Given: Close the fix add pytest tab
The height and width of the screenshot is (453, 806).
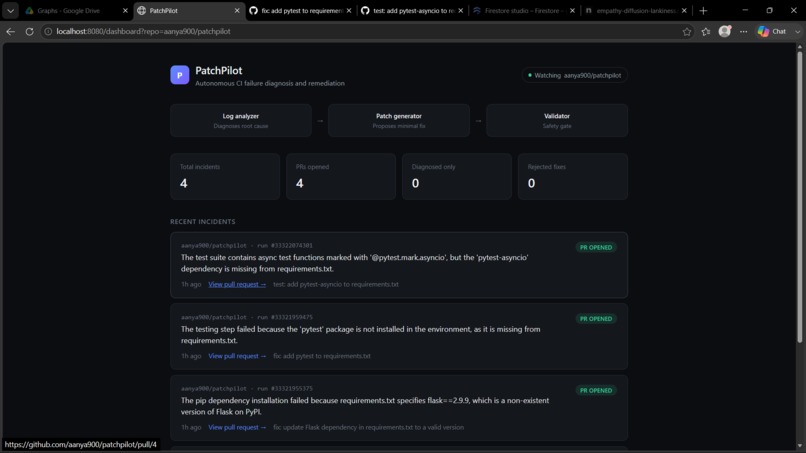Looking at the screenshot, I should [349, 10].
